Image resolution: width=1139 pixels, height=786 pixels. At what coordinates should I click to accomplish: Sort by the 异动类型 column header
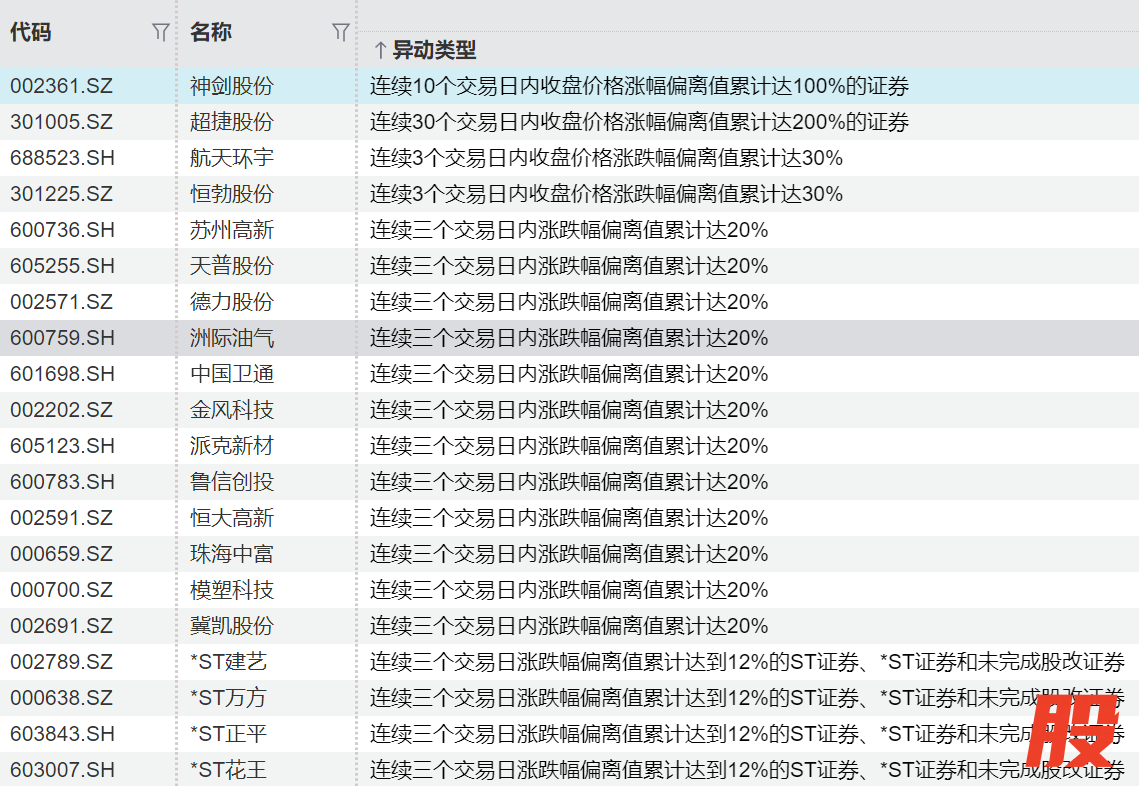(x=433, y=50)
